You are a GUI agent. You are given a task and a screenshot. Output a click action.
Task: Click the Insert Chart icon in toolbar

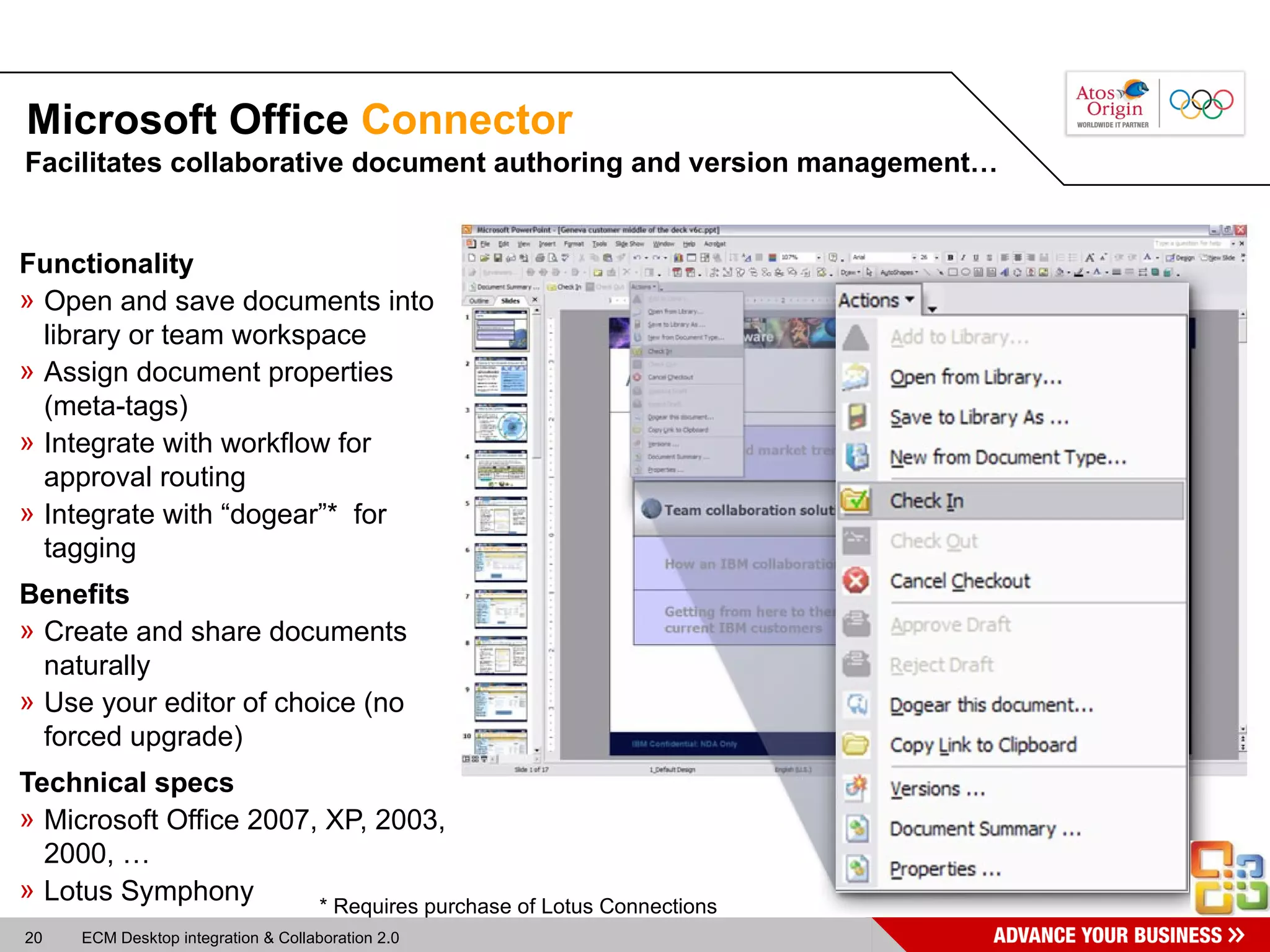click(x=678, y=258)
